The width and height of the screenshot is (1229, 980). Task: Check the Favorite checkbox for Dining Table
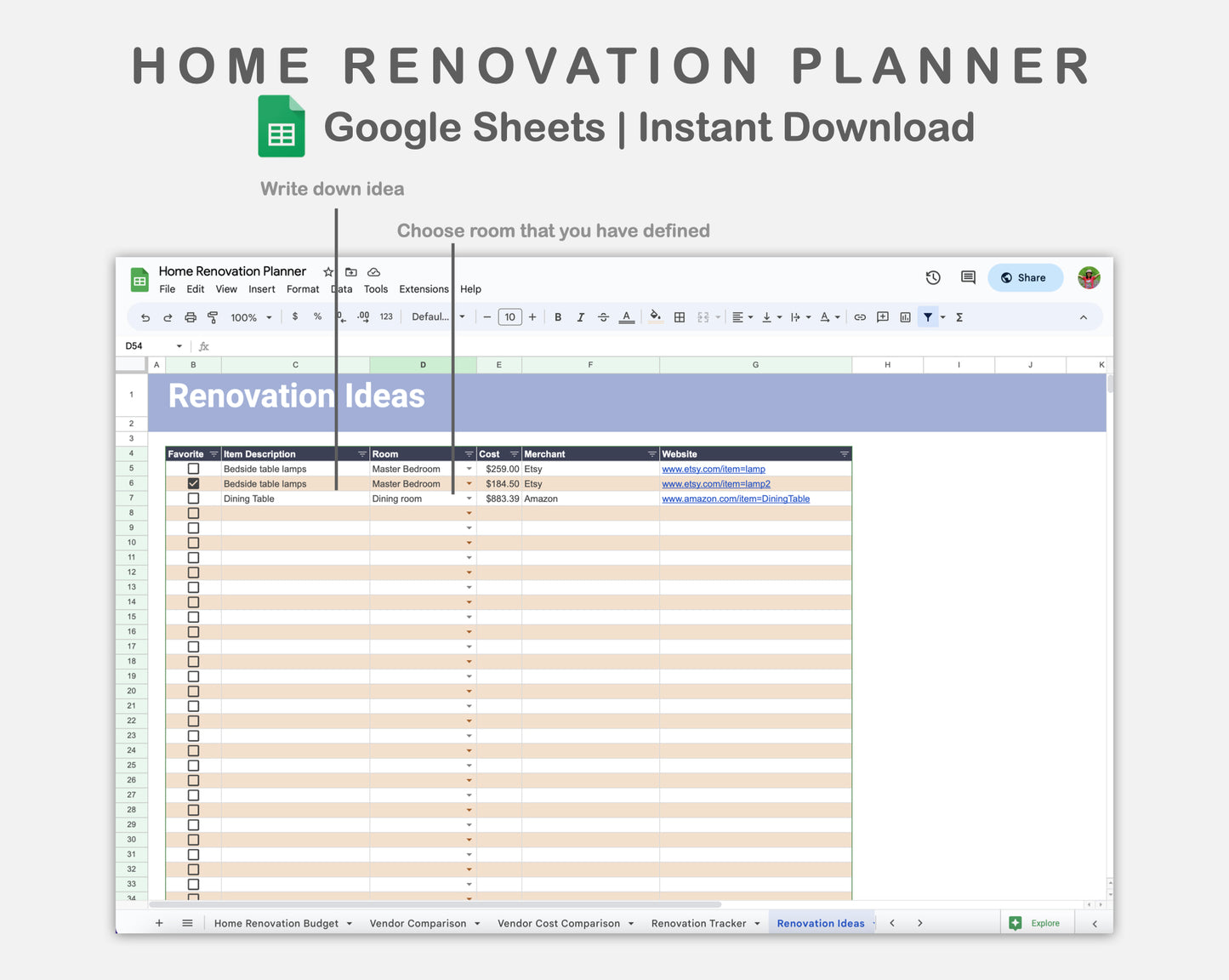tap(193, 498)
